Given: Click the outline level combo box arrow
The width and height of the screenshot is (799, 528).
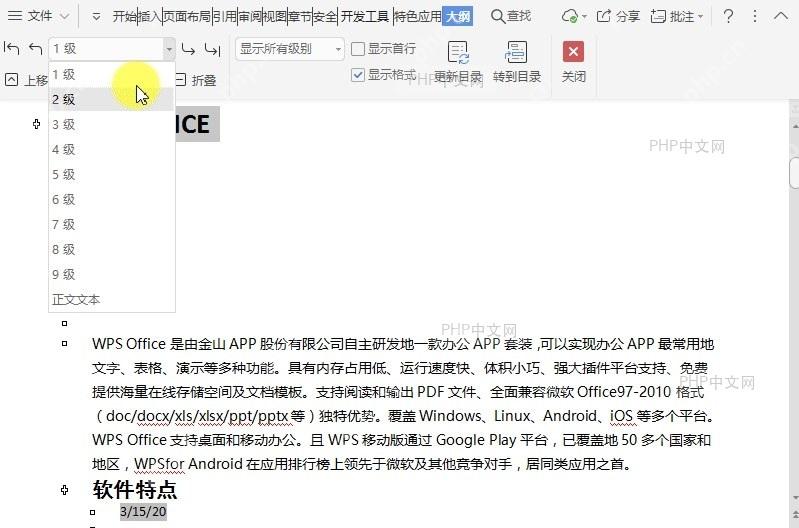Looking at the screenshot, I should [x=169, y=49].
